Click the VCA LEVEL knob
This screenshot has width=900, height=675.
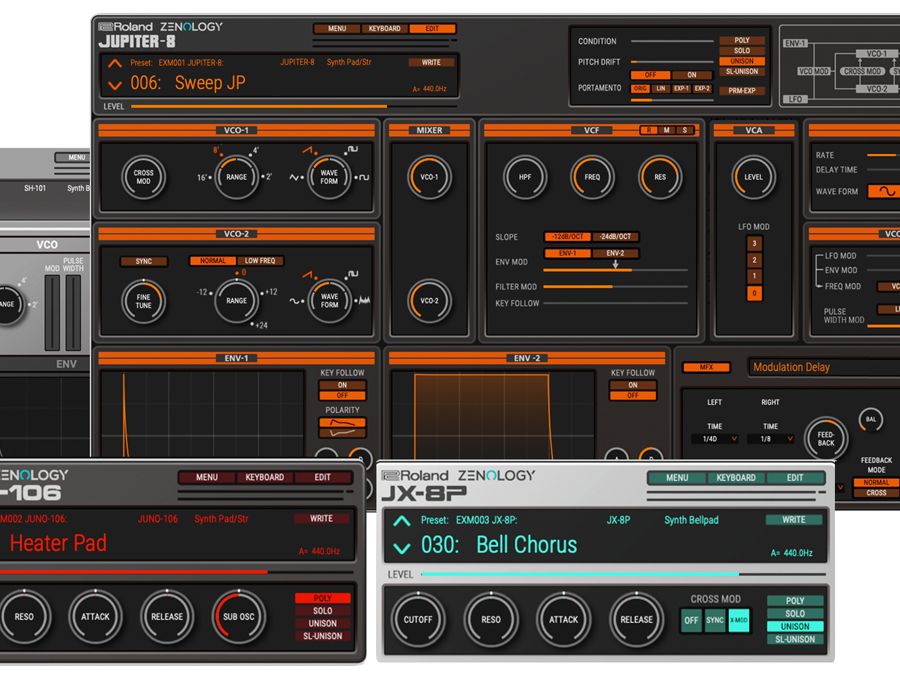click(753, 177)
